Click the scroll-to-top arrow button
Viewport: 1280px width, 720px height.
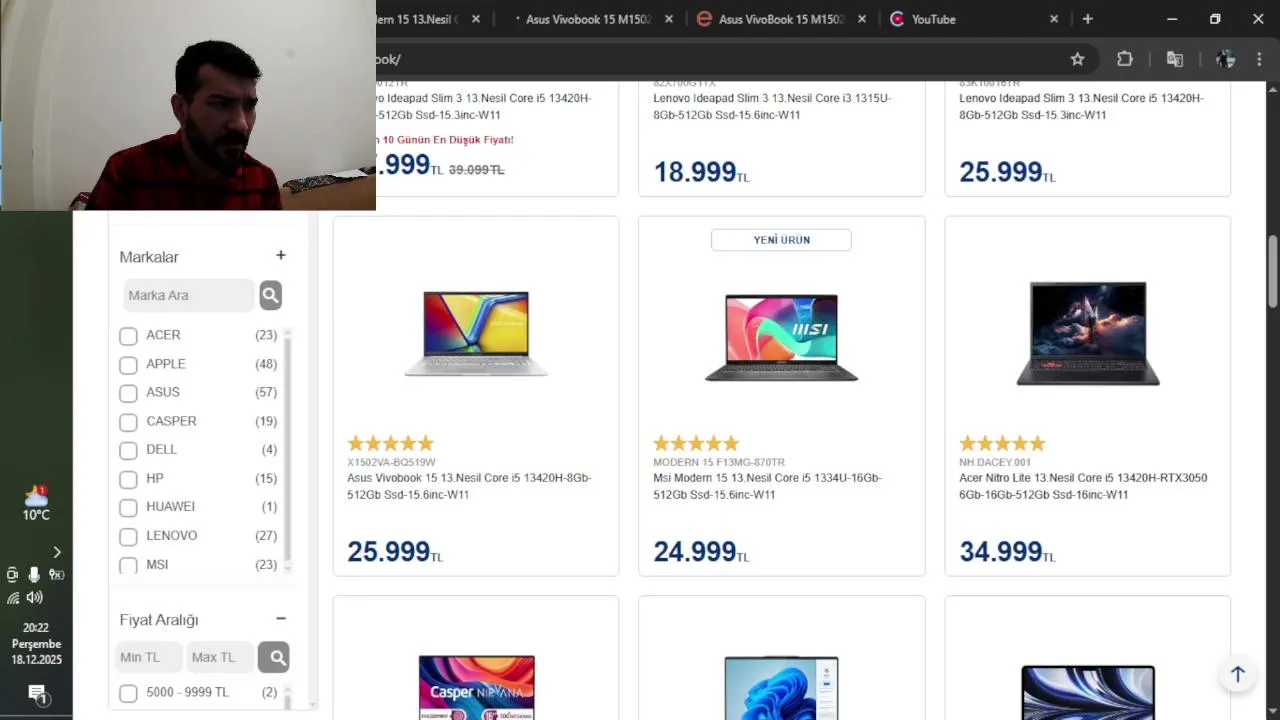point(1237,674)
